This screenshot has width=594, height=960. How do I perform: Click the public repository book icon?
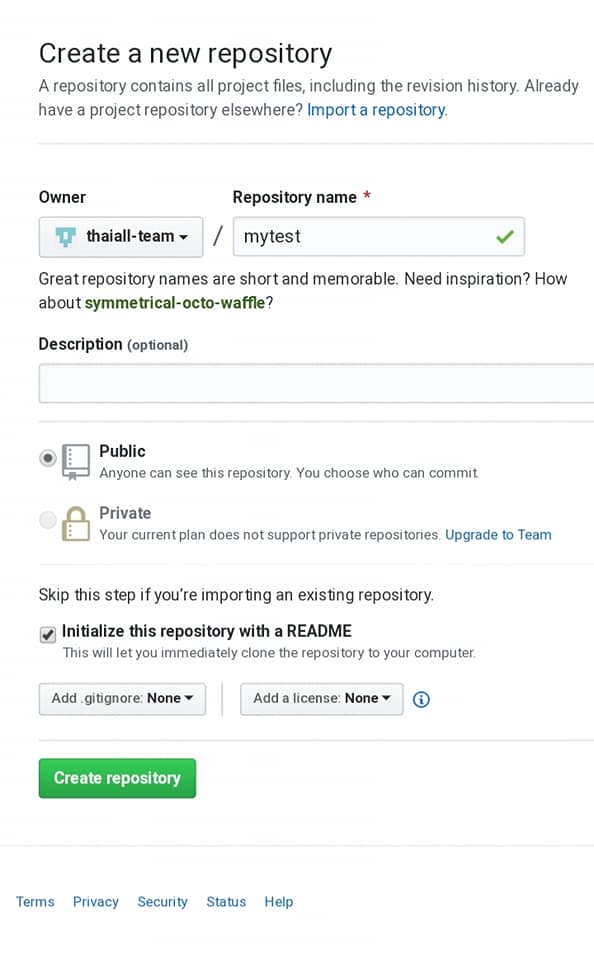point(76,462)
